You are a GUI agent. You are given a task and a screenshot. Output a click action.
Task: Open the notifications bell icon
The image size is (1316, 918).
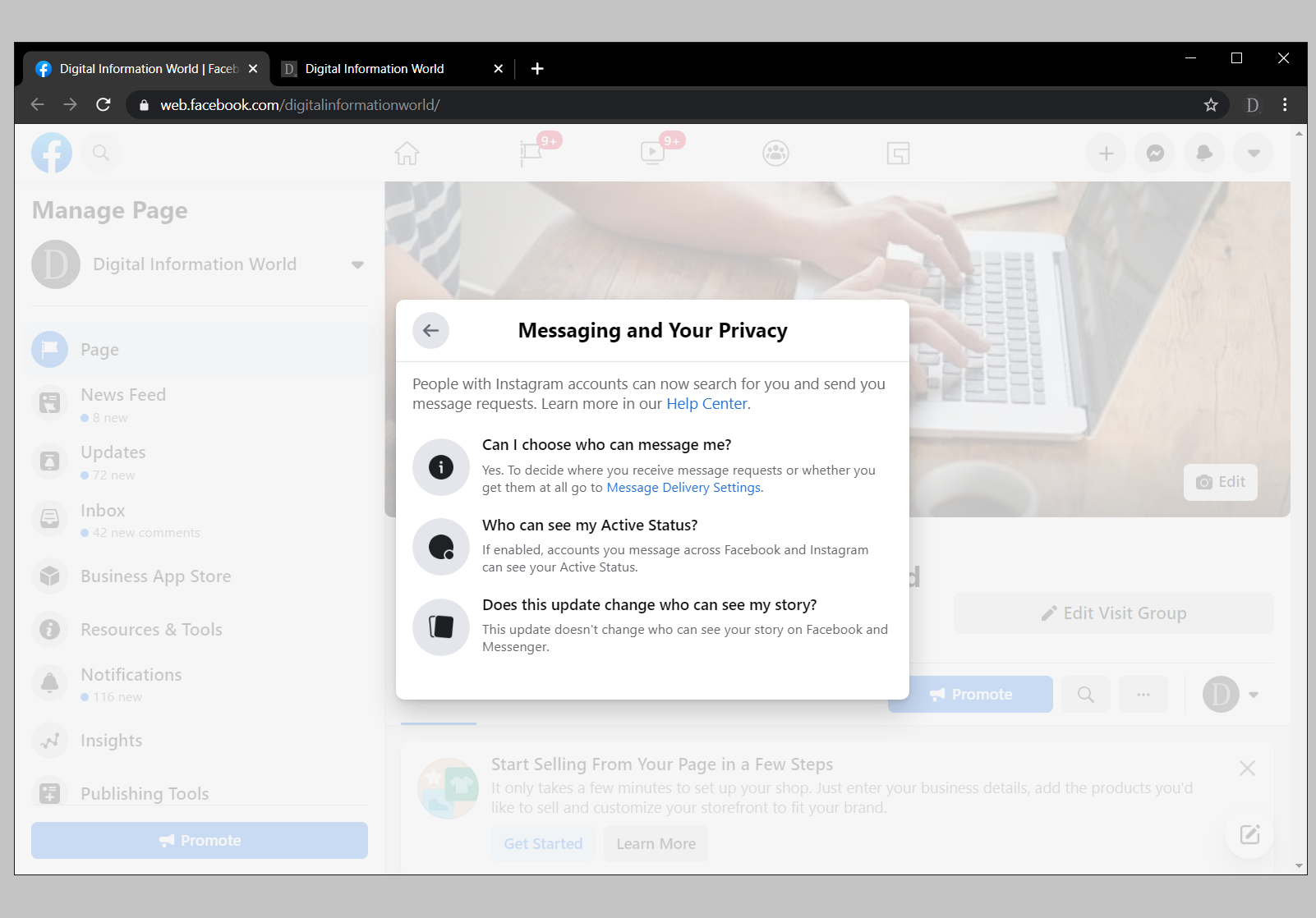(x=1204, y=153)
